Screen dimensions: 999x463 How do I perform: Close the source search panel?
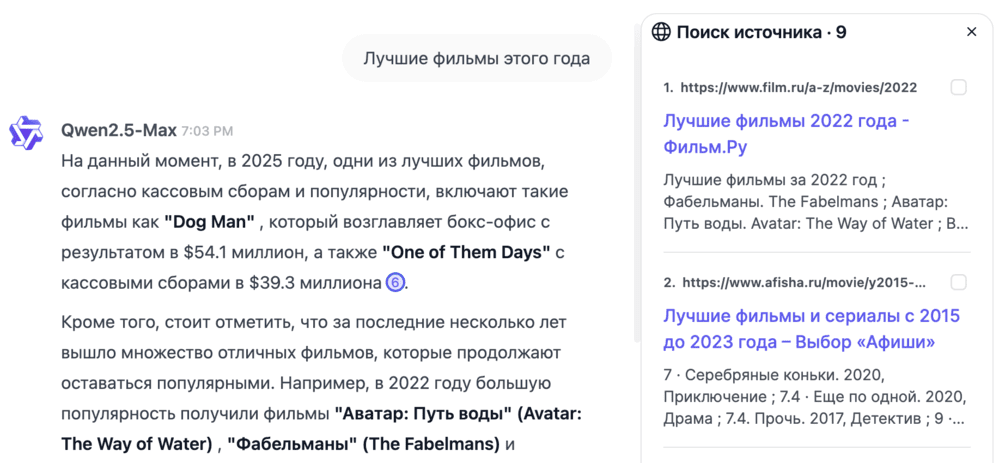971,32
